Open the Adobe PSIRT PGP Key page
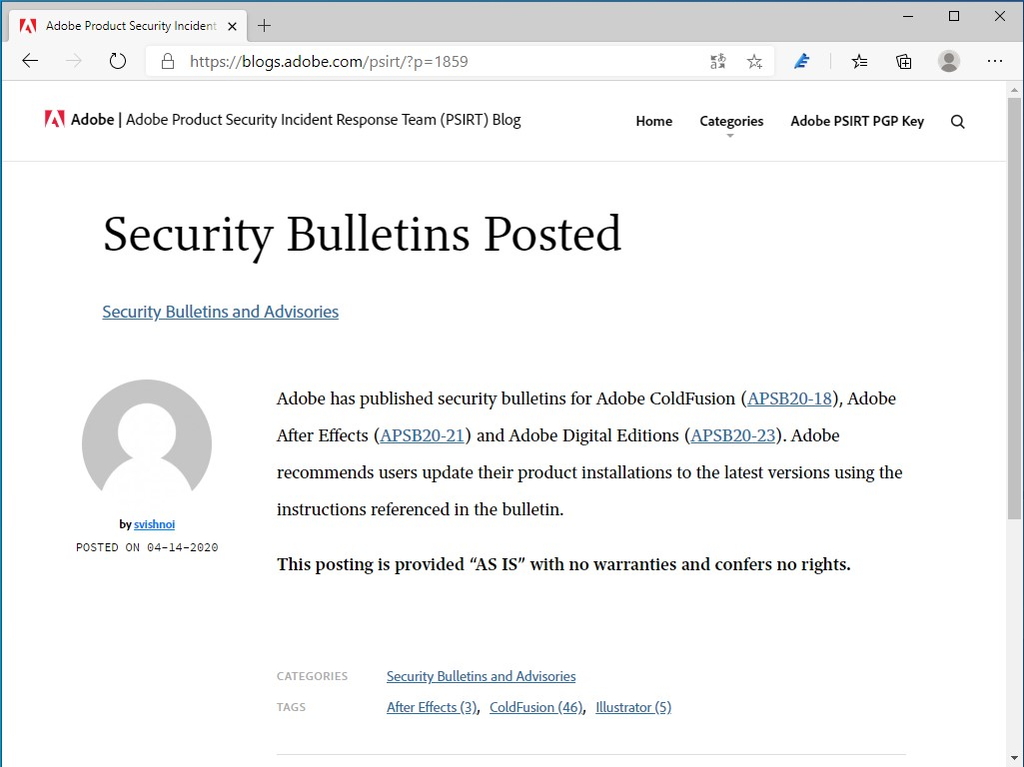 tap(857, 121)
